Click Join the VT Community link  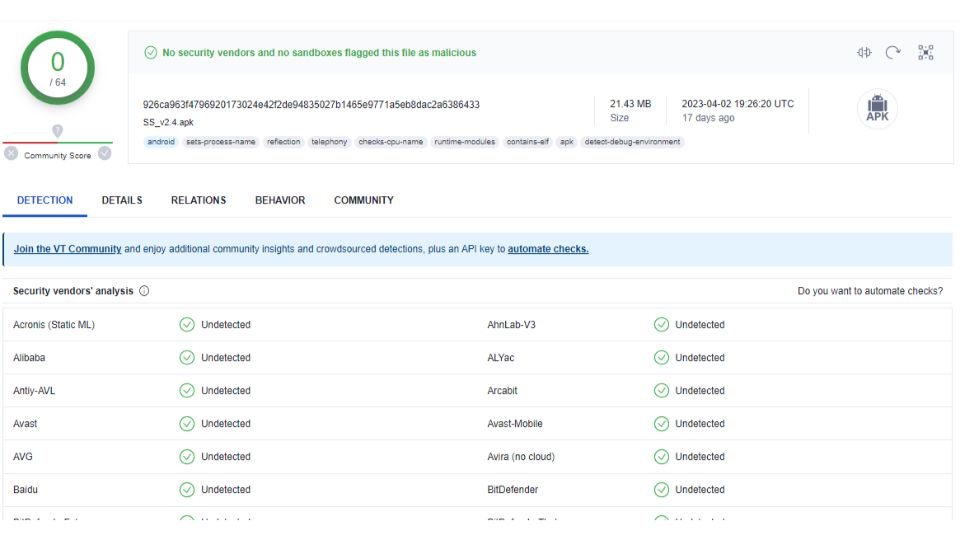coord(67,249)
